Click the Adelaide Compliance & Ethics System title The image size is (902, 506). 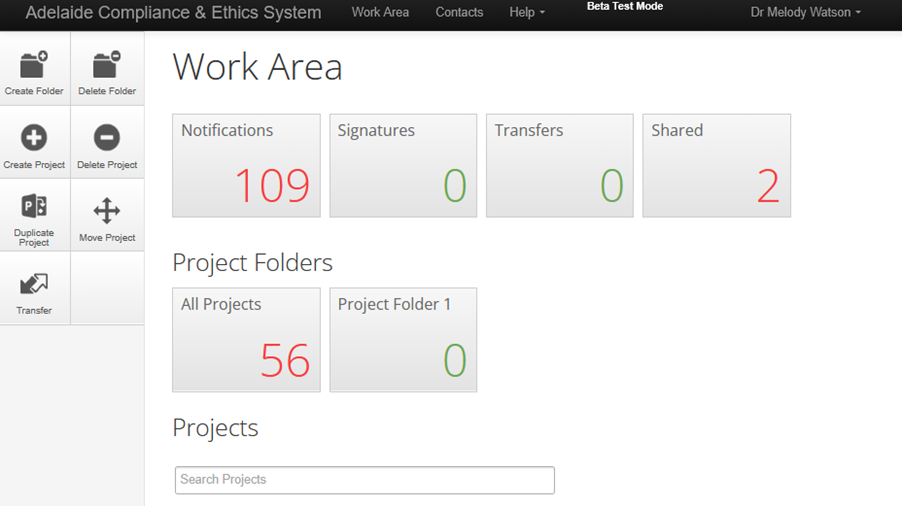point(173,12)
